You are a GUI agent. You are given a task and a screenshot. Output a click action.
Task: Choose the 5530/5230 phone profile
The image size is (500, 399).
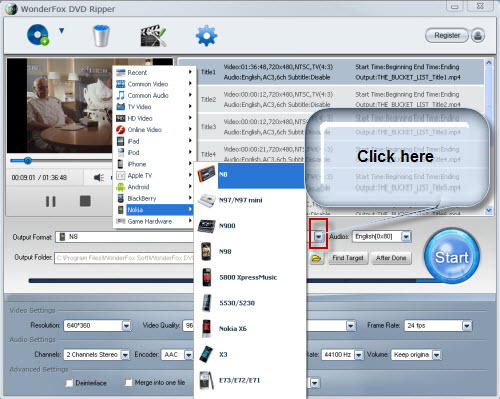[x=250, y=303]
